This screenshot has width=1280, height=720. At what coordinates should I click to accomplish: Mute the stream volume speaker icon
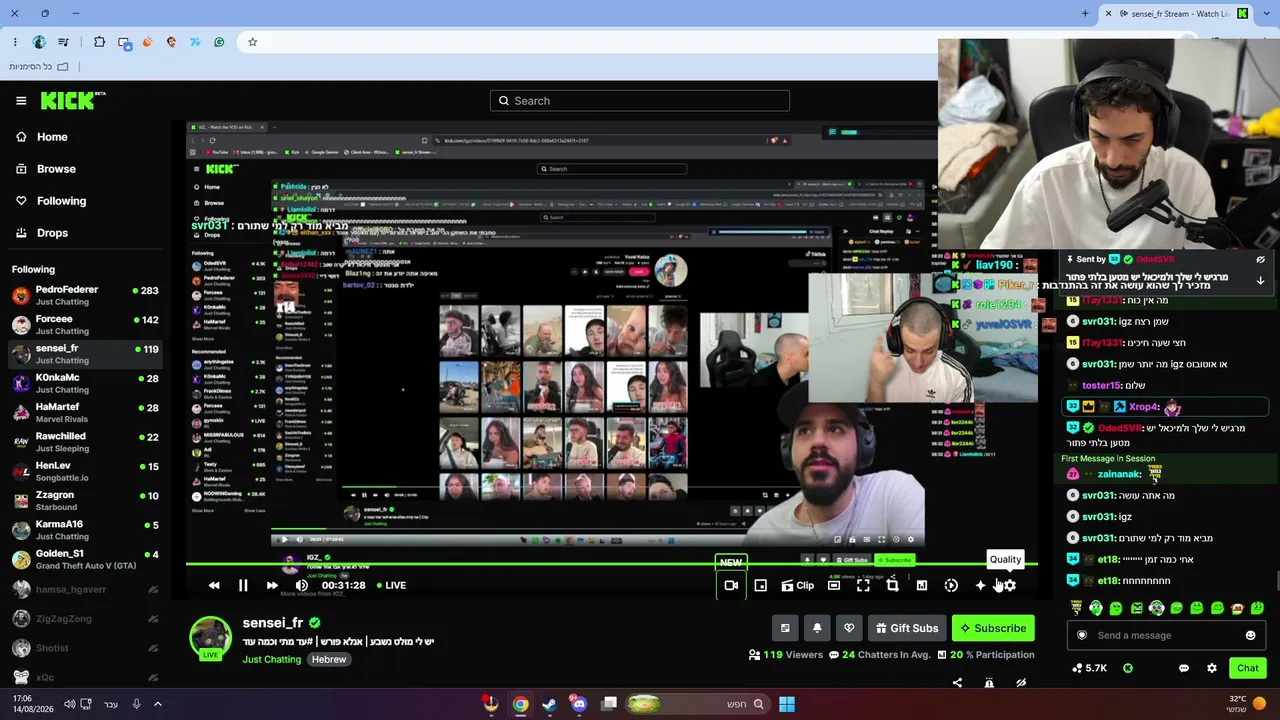click(302, 585)
